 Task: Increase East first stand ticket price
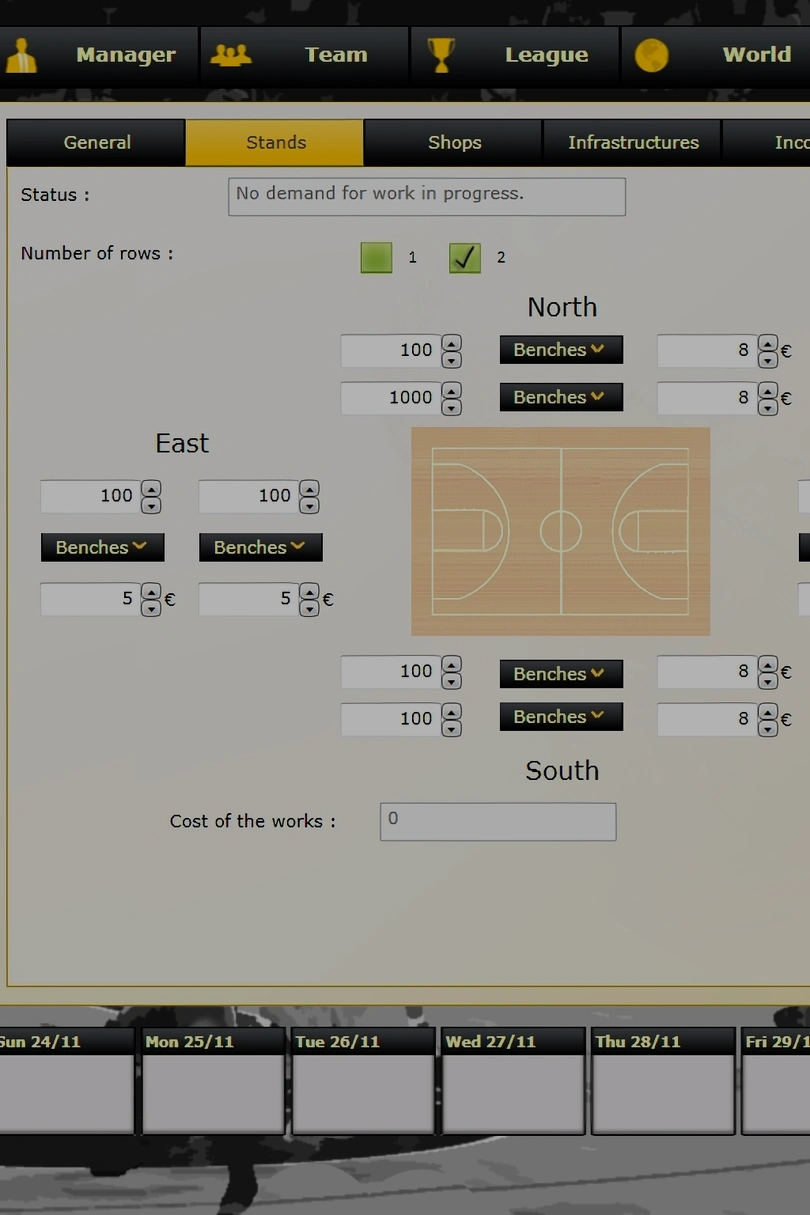coord(151,592)
